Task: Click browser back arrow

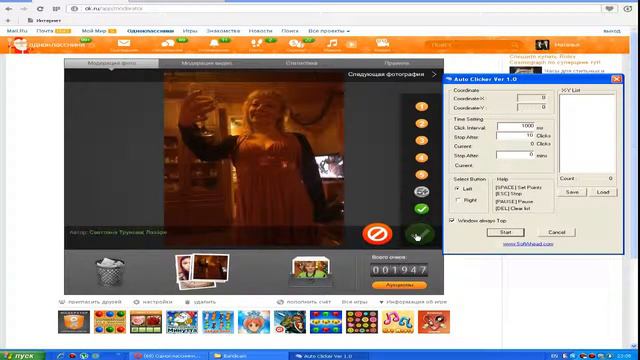Action: pyautogui.click(x=9, y=9)
